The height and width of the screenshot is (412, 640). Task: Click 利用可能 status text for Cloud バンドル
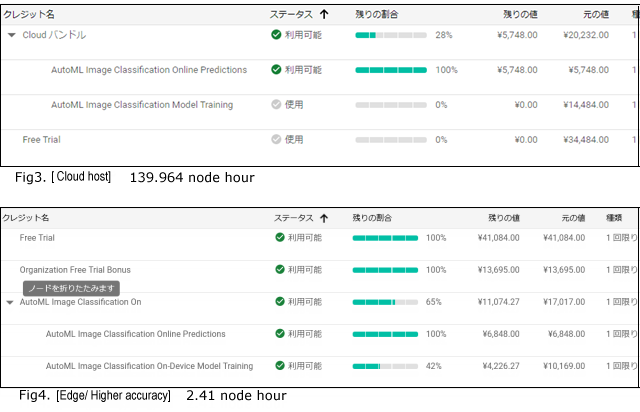click(x=303, y=35)
